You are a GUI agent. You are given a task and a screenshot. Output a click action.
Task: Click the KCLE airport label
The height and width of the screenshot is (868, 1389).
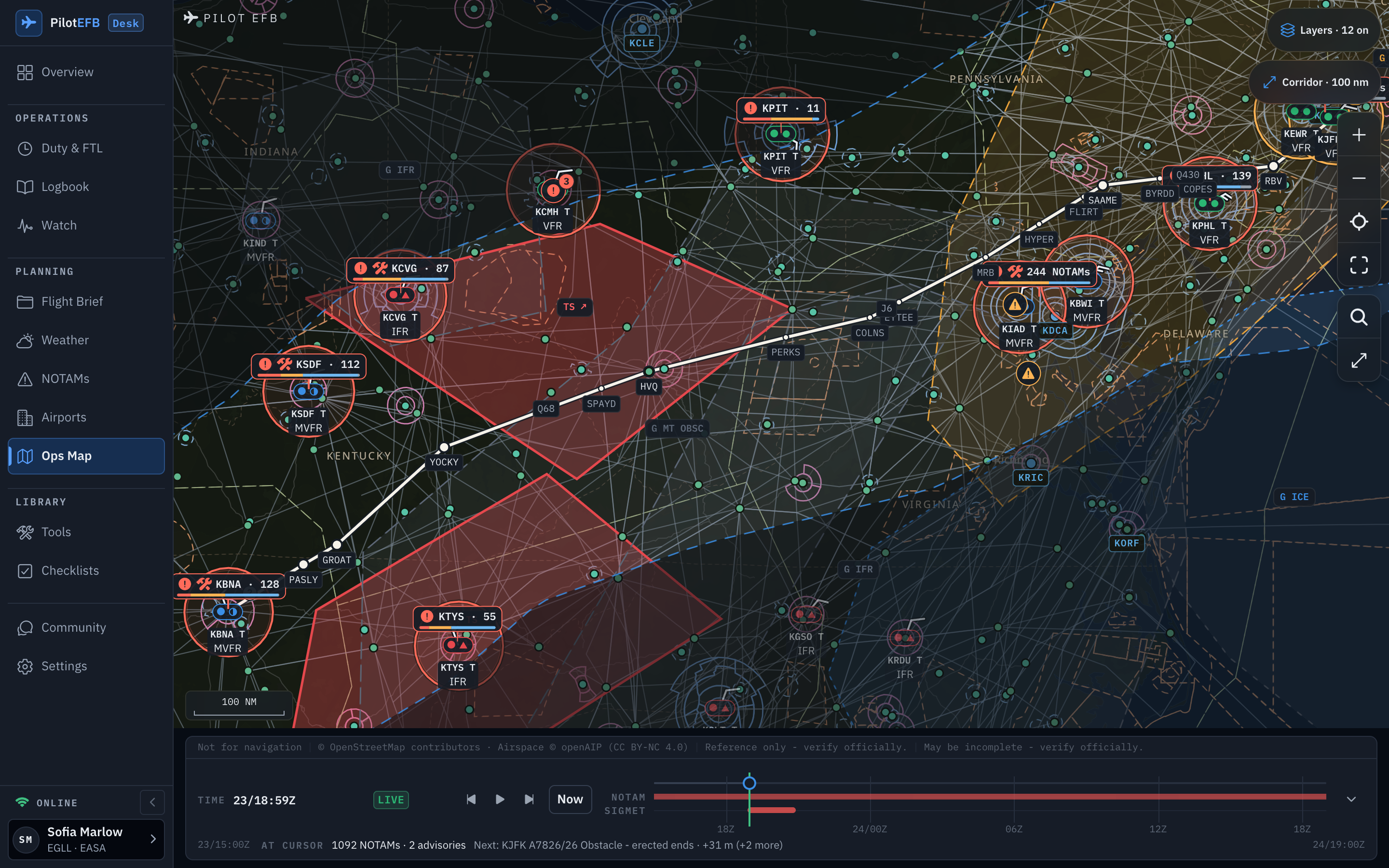(641, 43)
